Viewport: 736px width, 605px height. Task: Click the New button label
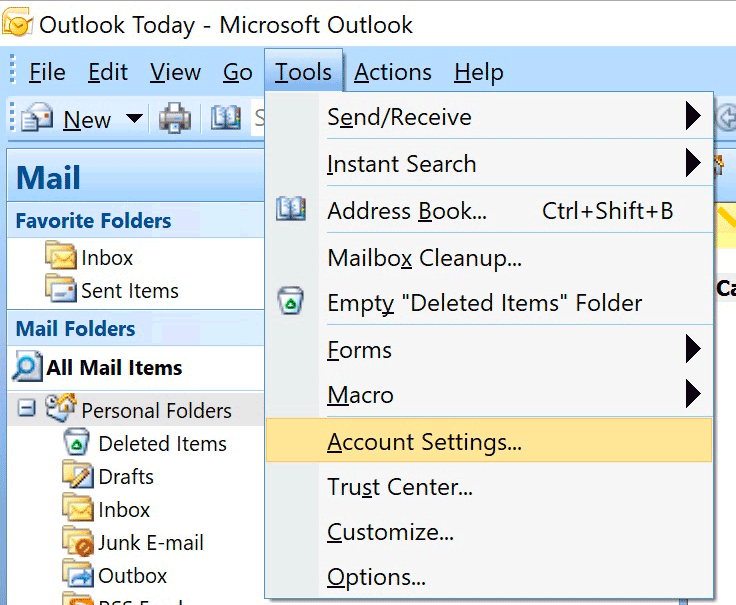coord(87,120)
